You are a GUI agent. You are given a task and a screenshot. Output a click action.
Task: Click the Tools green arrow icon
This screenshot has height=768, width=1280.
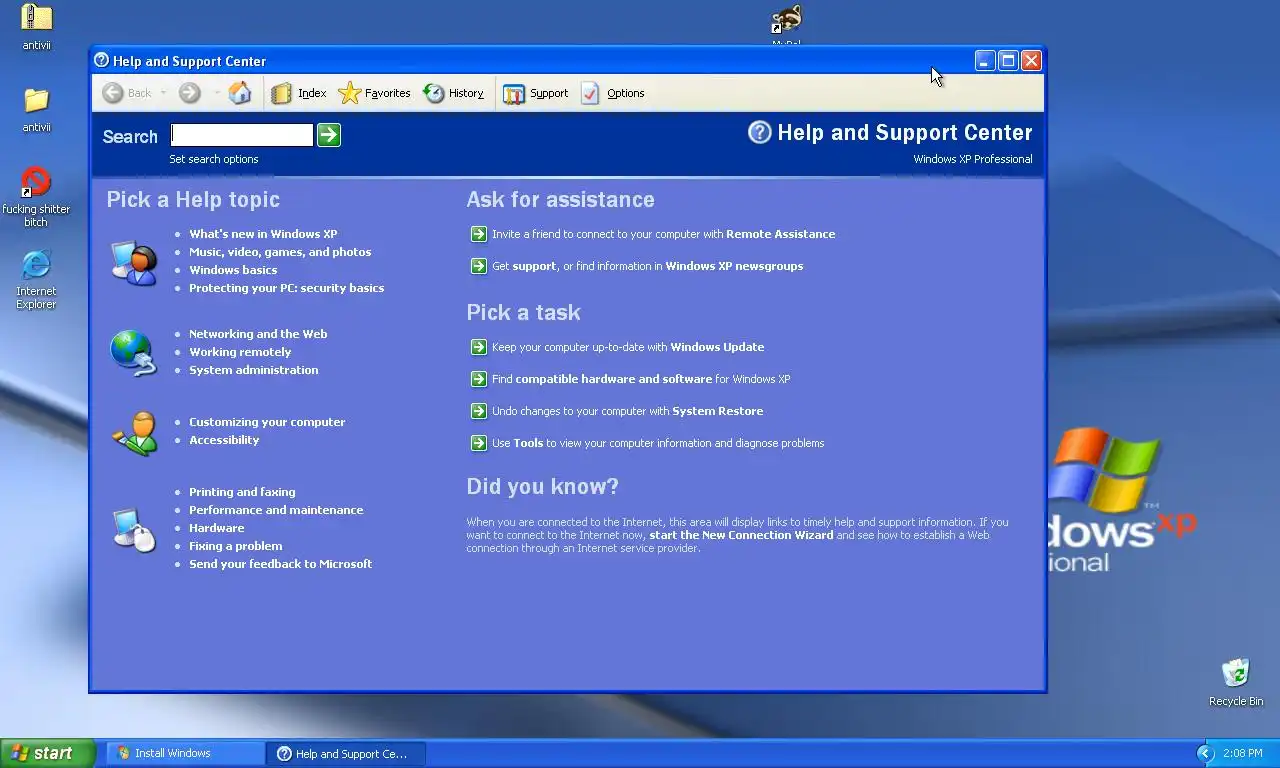point(478,443)
